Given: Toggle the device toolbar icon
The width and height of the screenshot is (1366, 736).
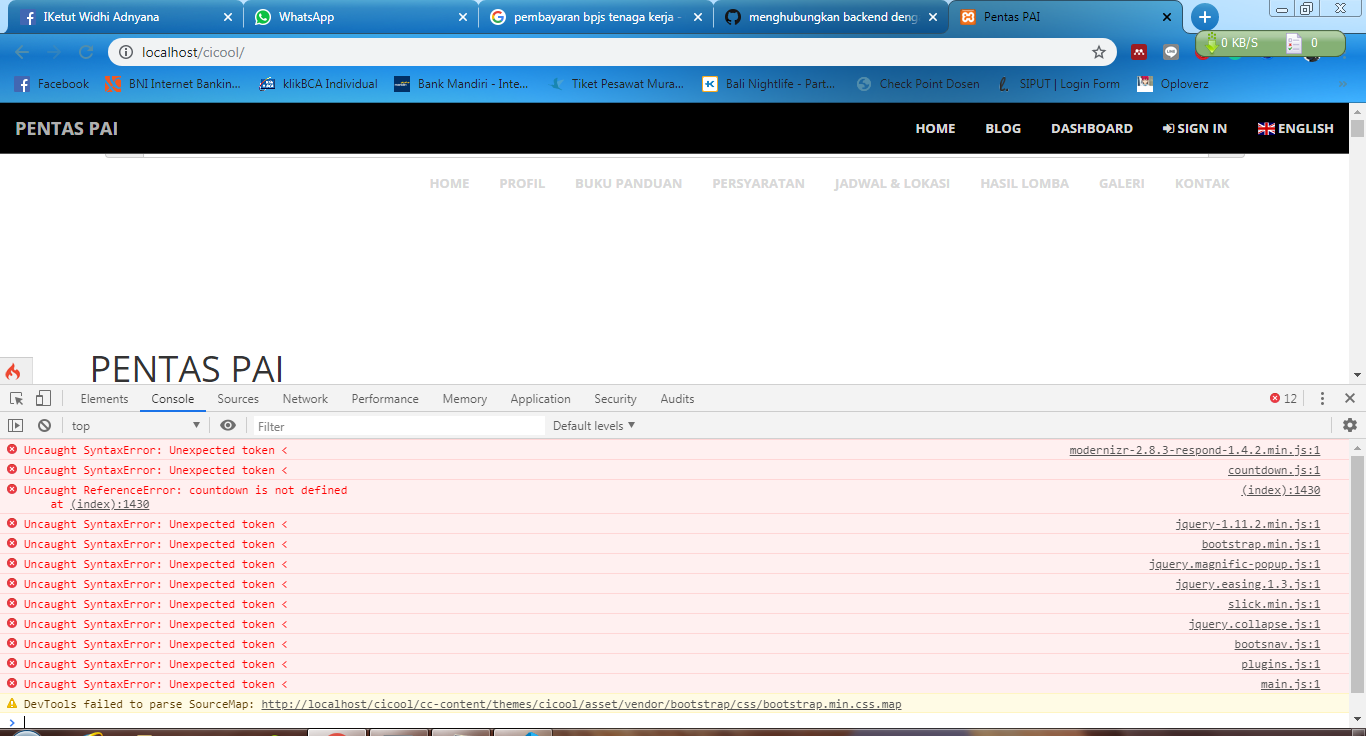Looking at the screenshot, I should pyautogui.click(x=41, y=398).
